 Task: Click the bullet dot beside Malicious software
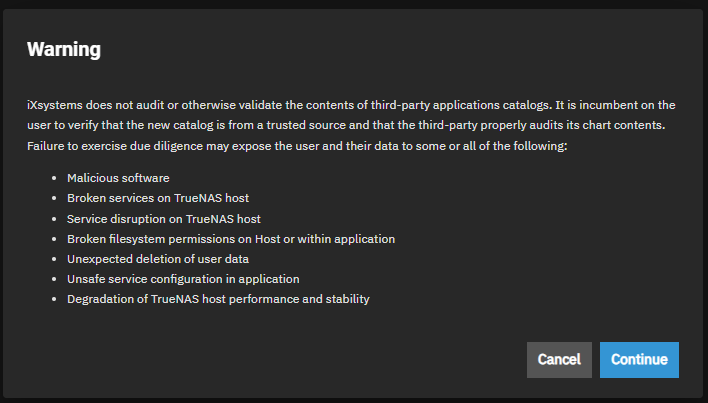[54, 178]
